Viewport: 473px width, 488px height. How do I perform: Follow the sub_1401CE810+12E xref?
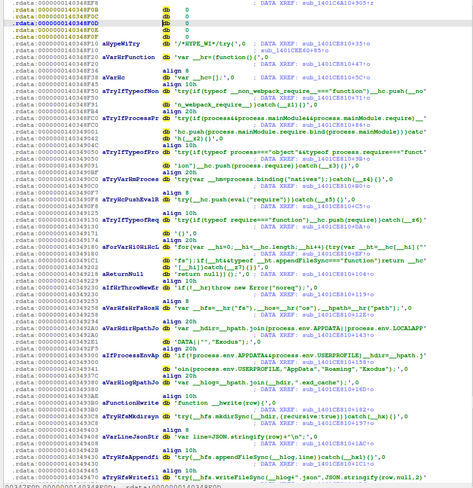tap(338, 315)
